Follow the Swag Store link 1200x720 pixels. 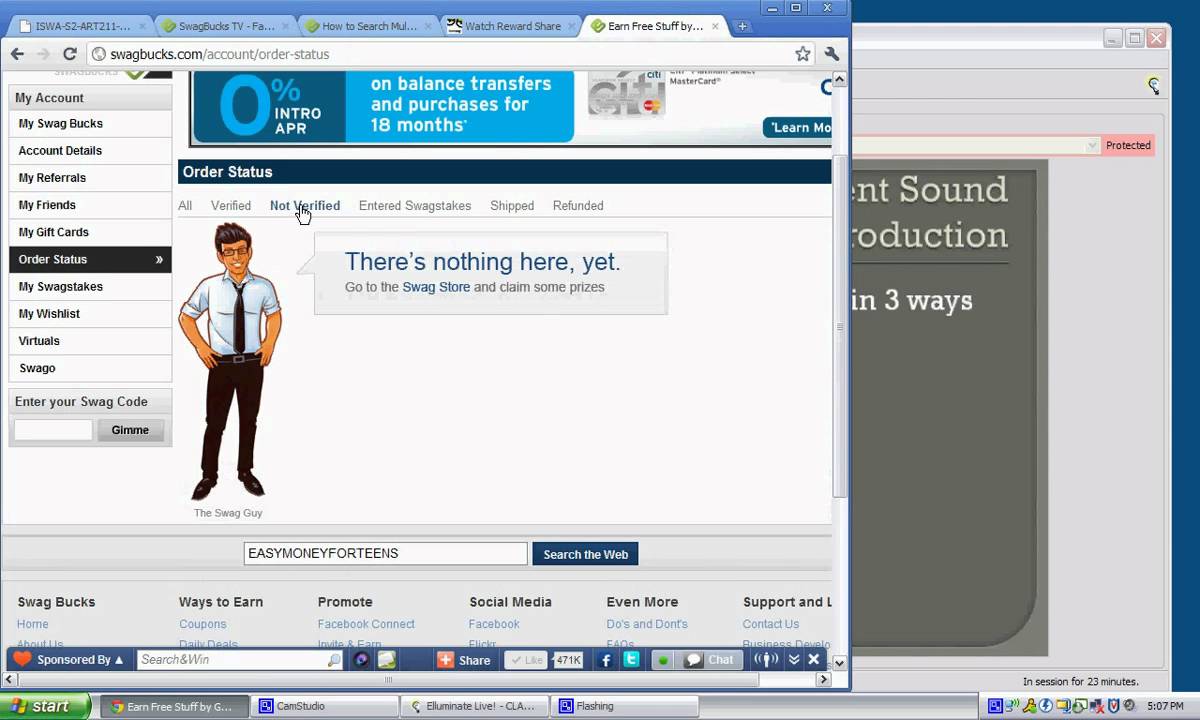[x=436, y=287]
